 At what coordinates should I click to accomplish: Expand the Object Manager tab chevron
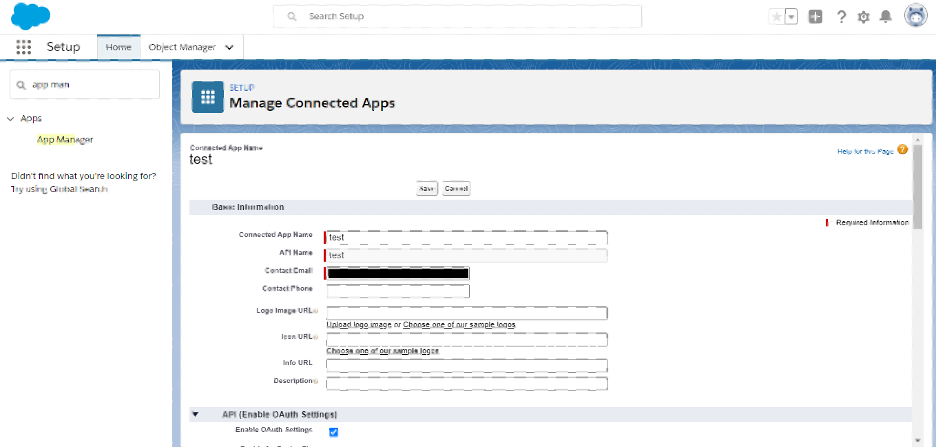point(230,48)
